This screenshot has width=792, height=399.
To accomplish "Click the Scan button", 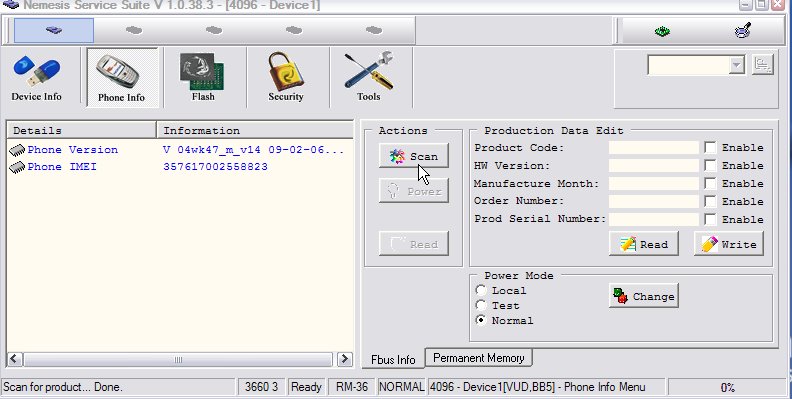I will click(x=414, y=157).
